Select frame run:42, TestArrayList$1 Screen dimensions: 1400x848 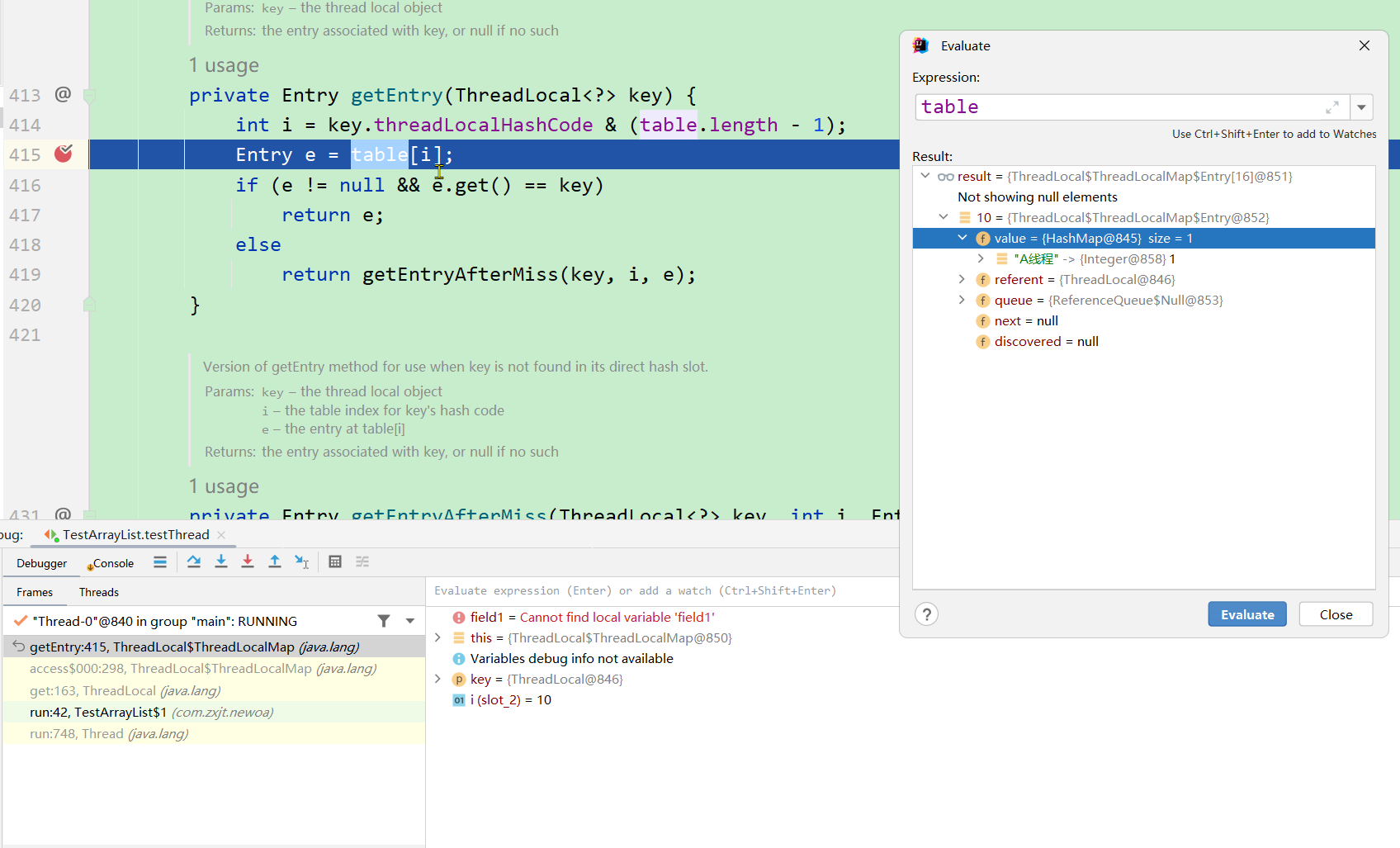215,712
